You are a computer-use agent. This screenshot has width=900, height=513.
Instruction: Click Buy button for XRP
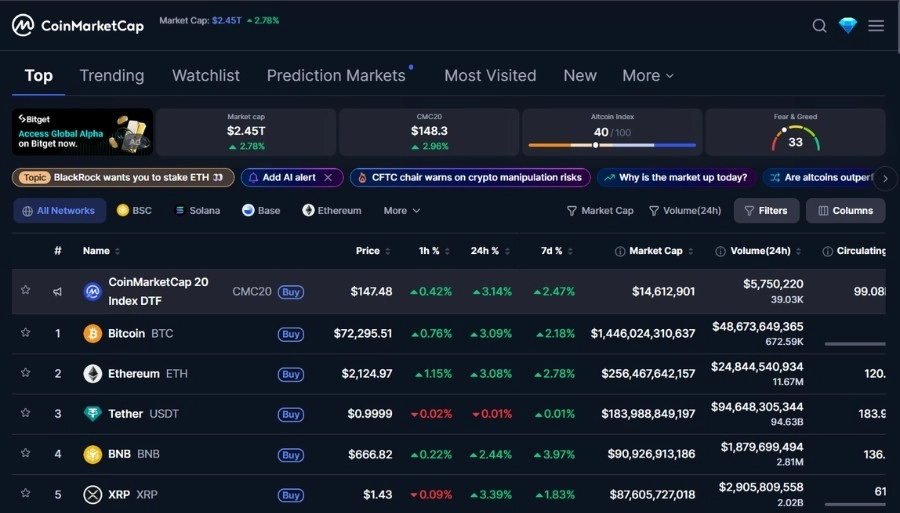[291, 495]
